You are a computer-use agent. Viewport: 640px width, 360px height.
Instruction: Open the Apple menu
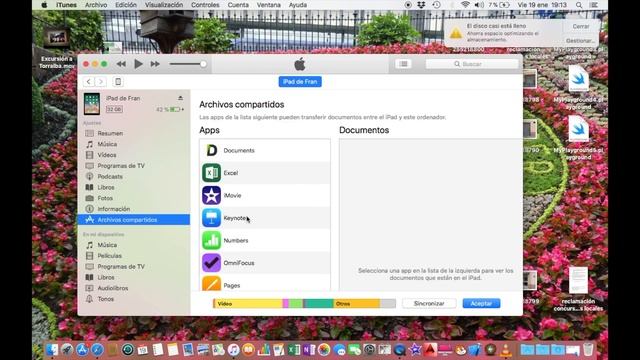point(44,5)
